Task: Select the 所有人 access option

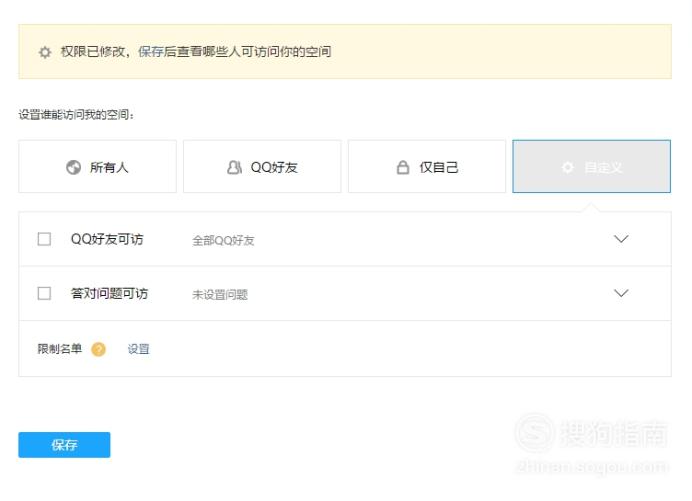Action: 98,166
